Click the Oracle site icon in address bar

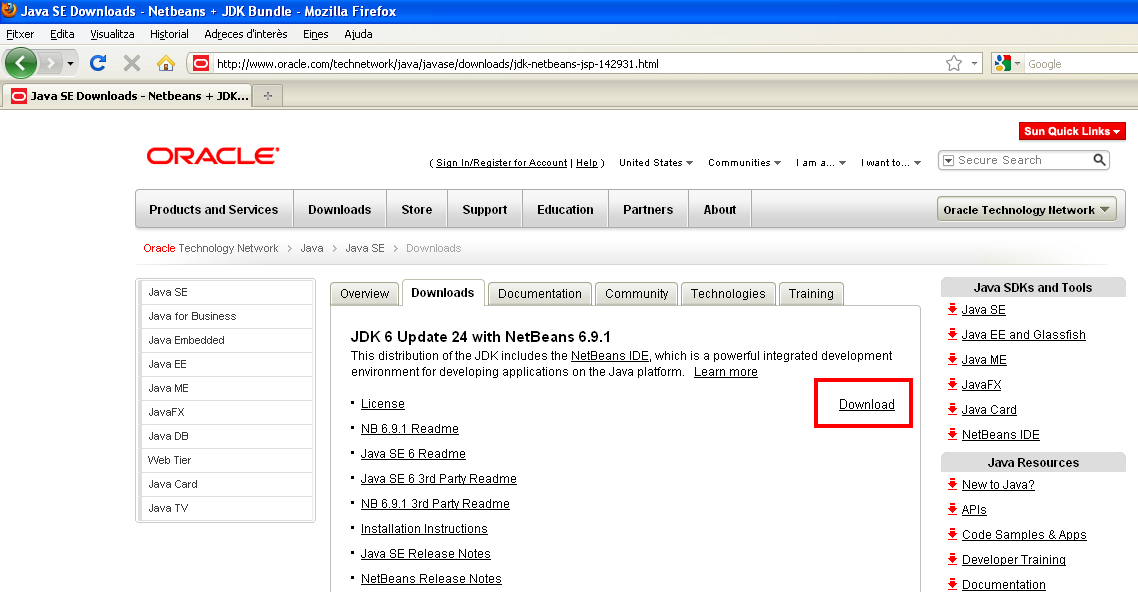pyautogui.click(x=200, y=64)
